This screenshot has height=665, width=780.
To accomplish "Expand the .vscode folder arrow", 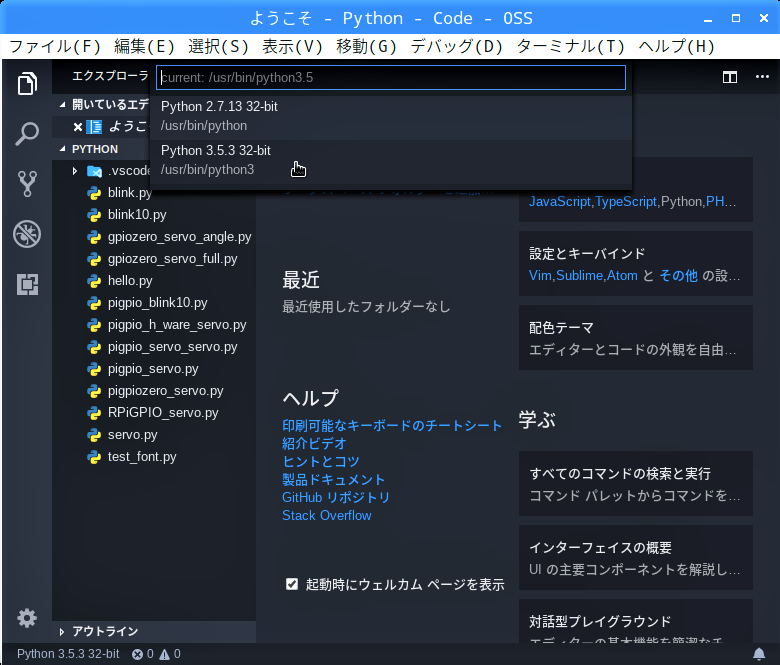I will pos(75,171).
